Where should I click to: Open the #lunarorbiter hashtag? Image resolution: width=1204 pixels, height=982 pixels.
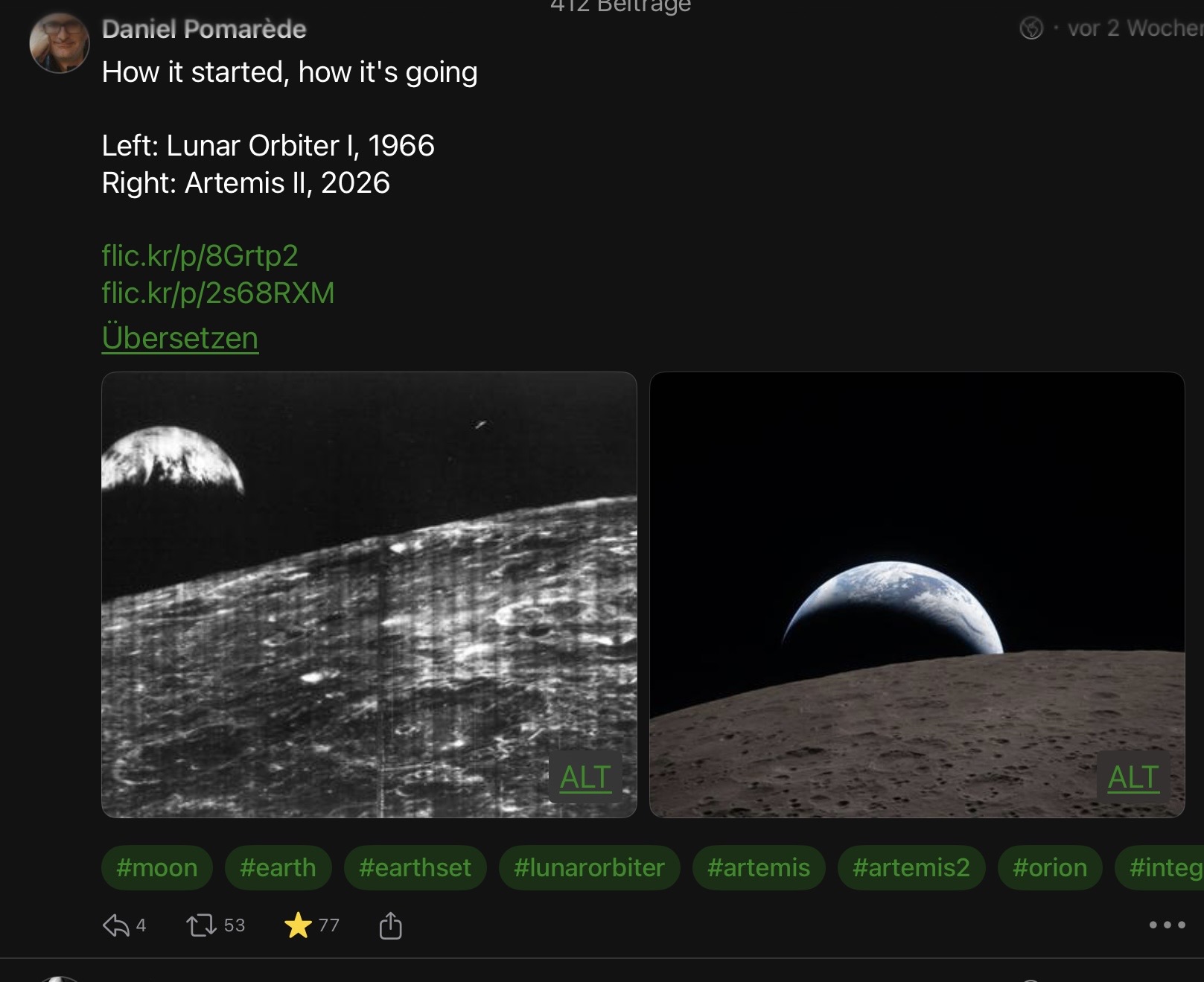[x=589, y=867]
